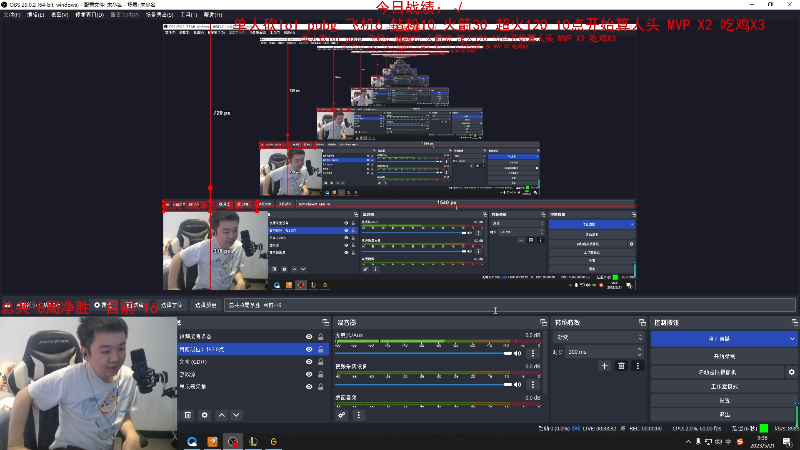800x450 pixels.
Task: Open transition properties three-dot icon
Action: click(638, 366)
